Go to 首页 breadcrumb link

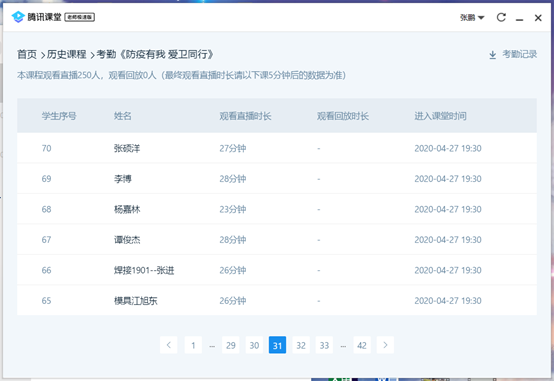[27, 54]
